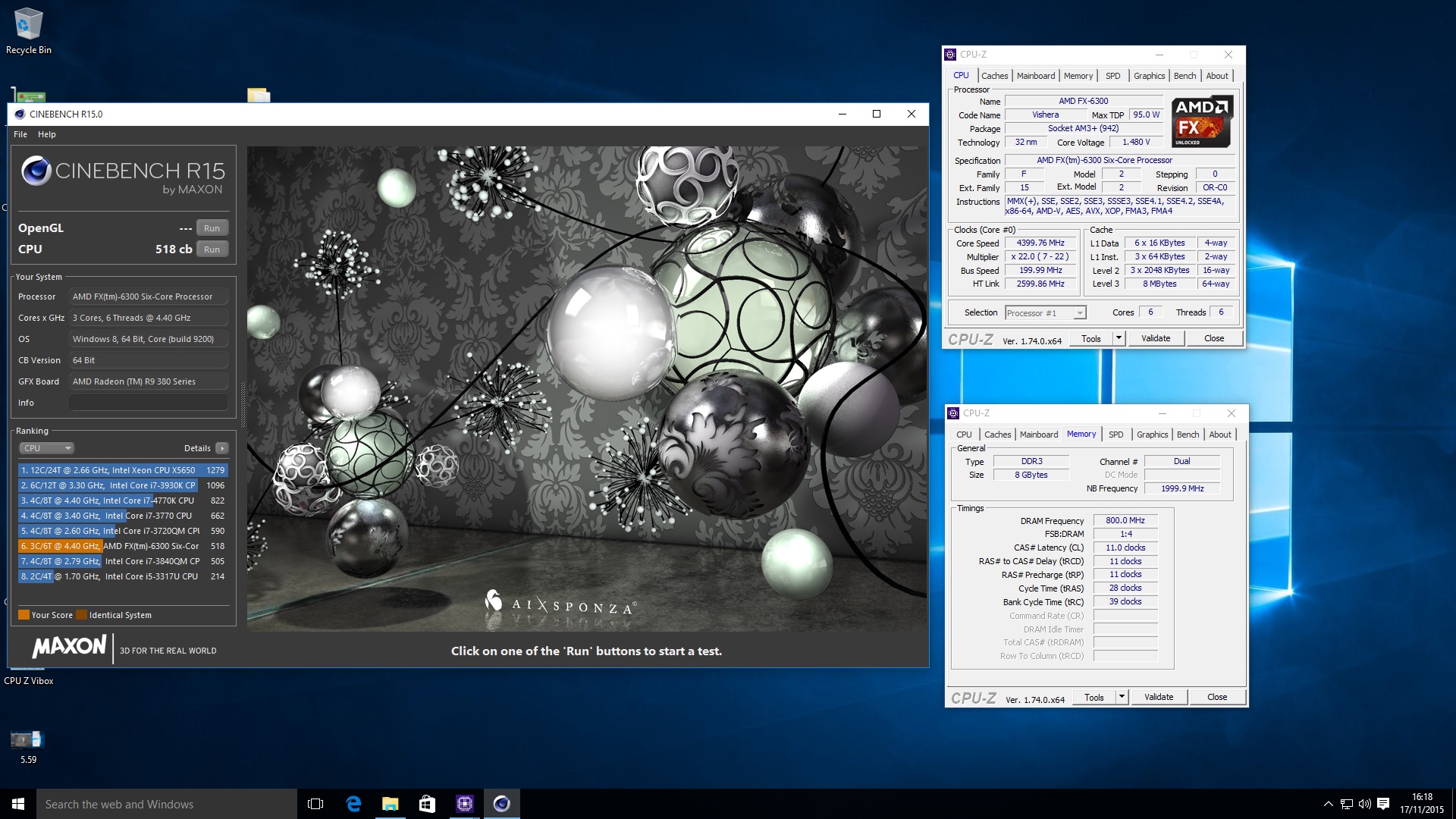Switch to Caches tab in top CPU-Z window

point(994,76)
